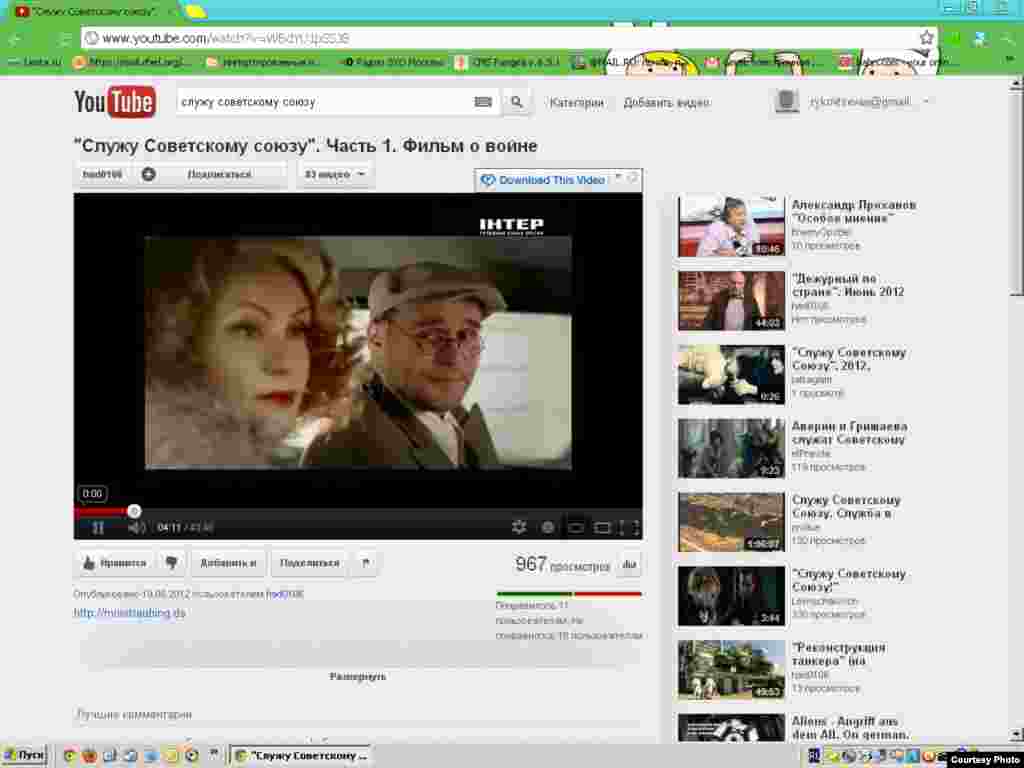Screen dimensions: 1024x768
Task: Open on-screen keyboard icon in search box
Action: (x=483, y=102)
